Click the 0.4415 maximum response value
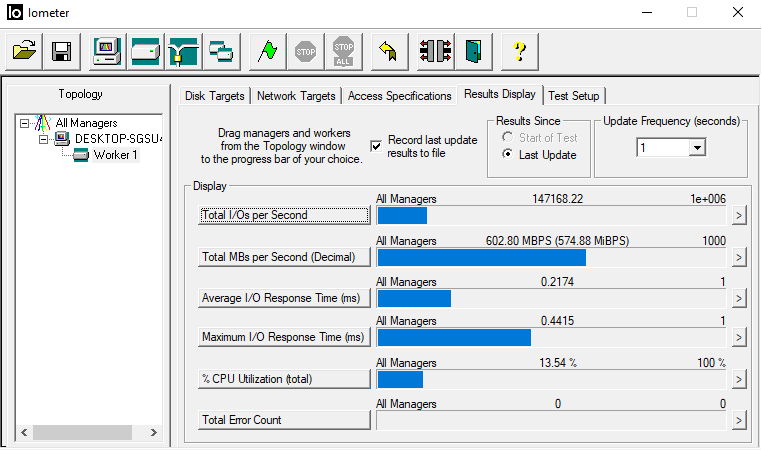 (x=557, y=321)
